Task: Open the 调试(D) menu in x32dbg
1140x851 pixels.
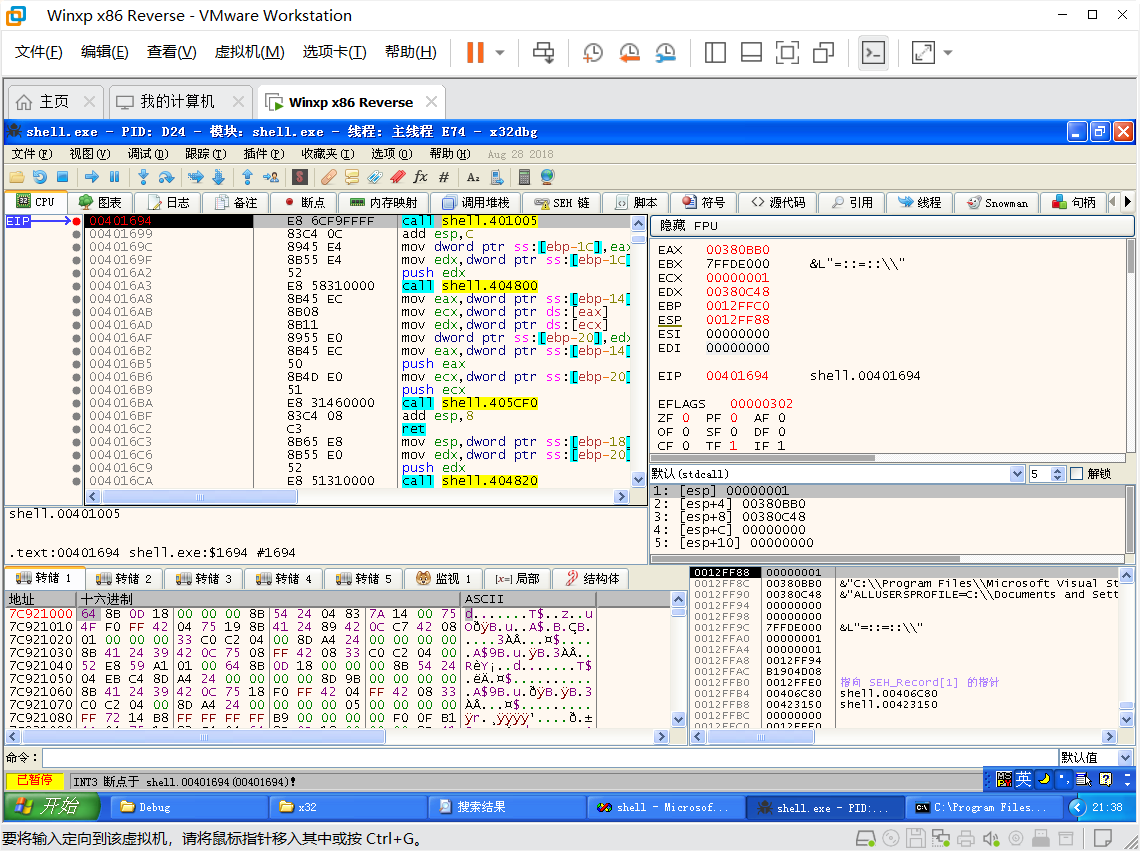Action: pos(148,154)
